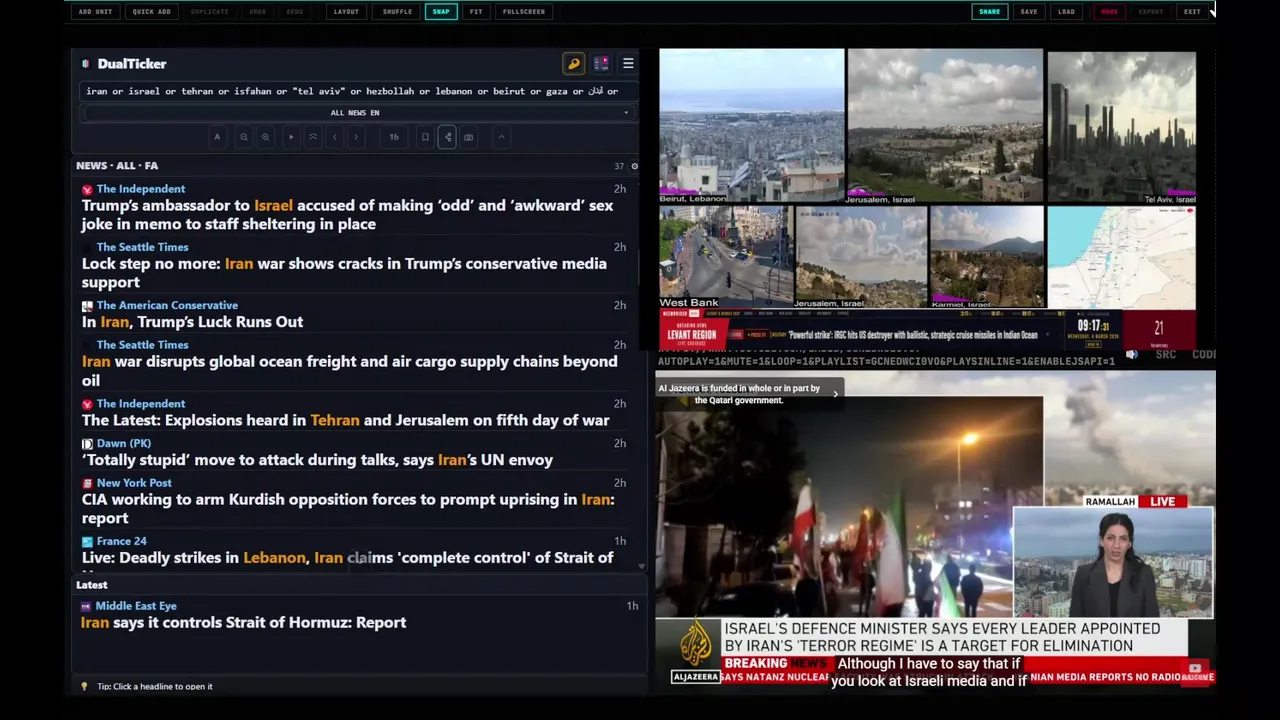
Task: Click the 1h time range button
Action: [x=394, y=137]
